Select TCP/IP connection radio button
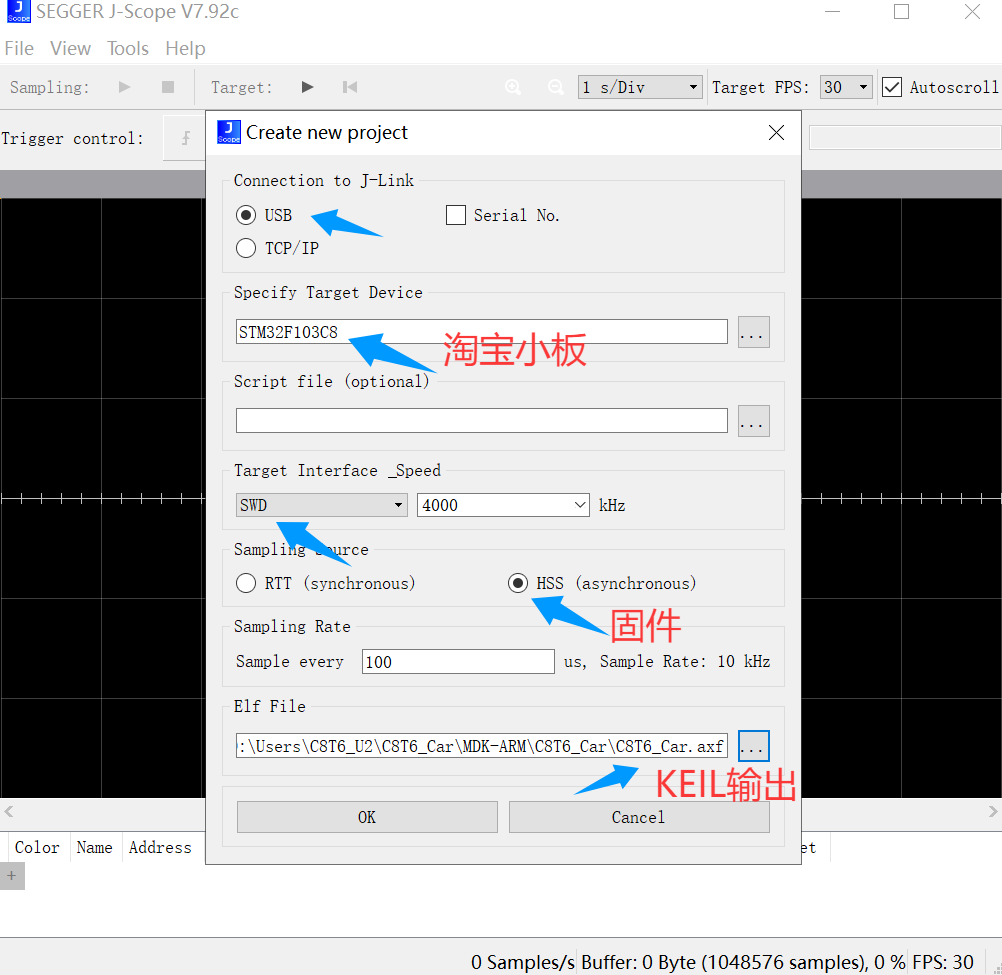The width and height of the screenshot is (1002, 975). pos(246,248)
